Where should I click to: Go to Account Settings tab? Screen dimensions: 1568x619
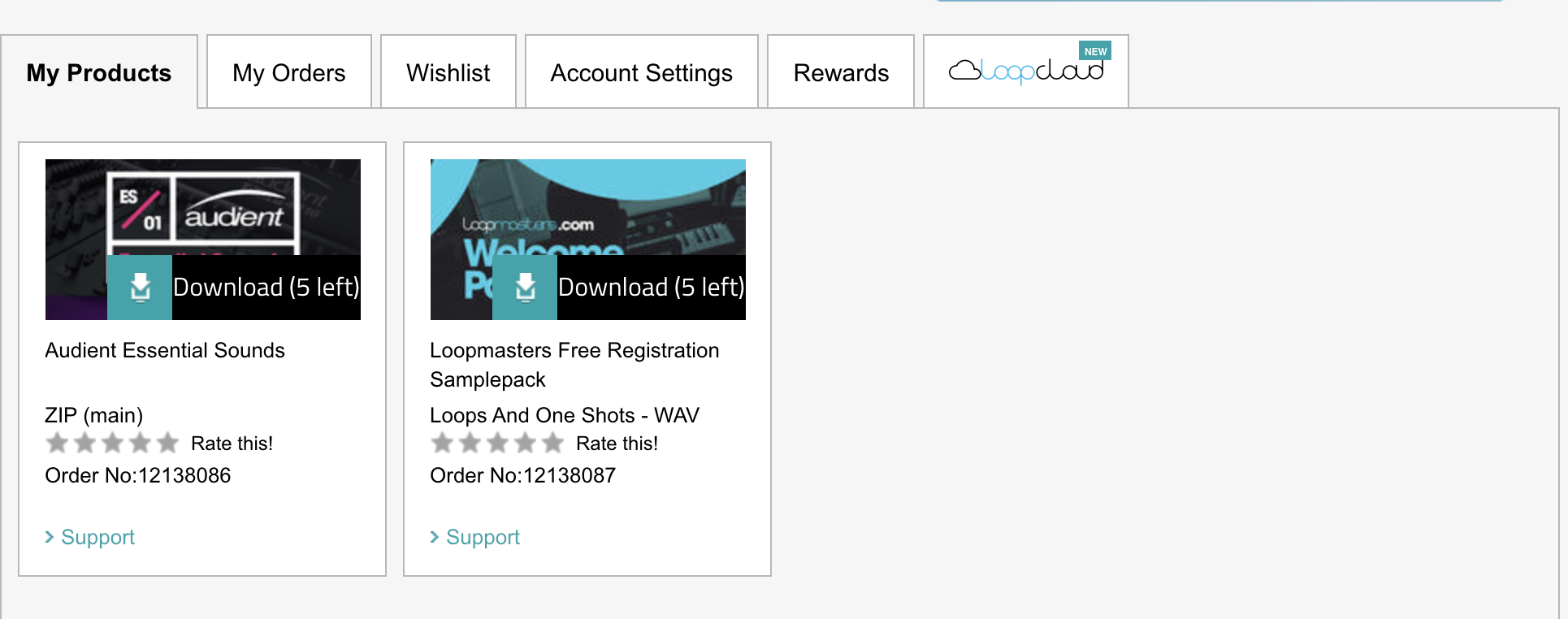point(642,72)
